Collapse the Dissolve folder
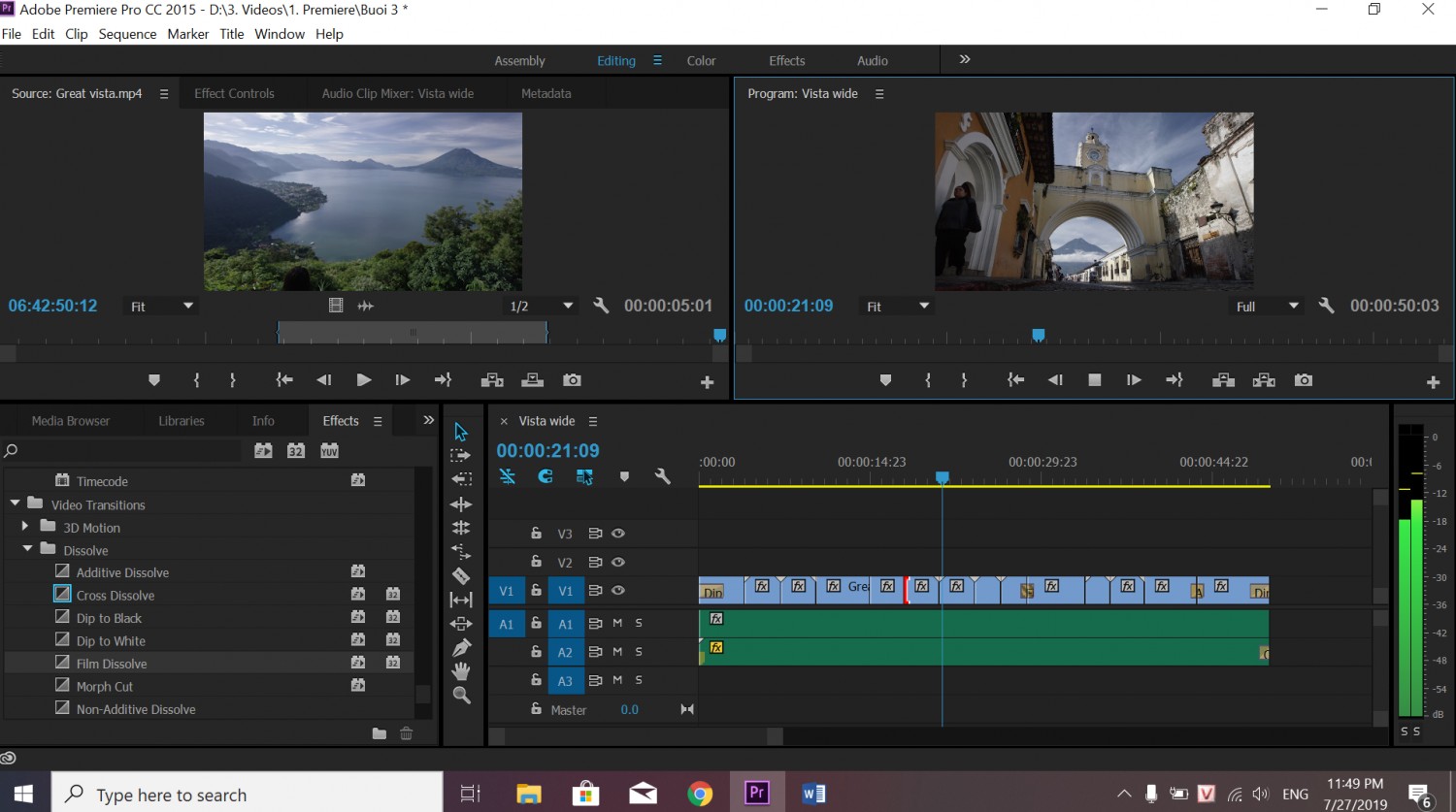1456x812 pixels. [28, 549]
